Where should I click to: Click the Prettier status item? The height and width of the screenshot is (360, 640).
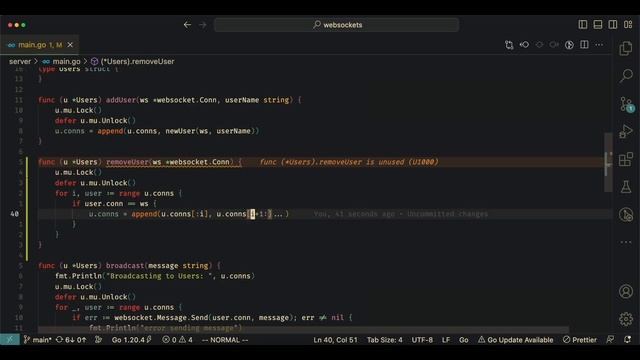point(580,340)
